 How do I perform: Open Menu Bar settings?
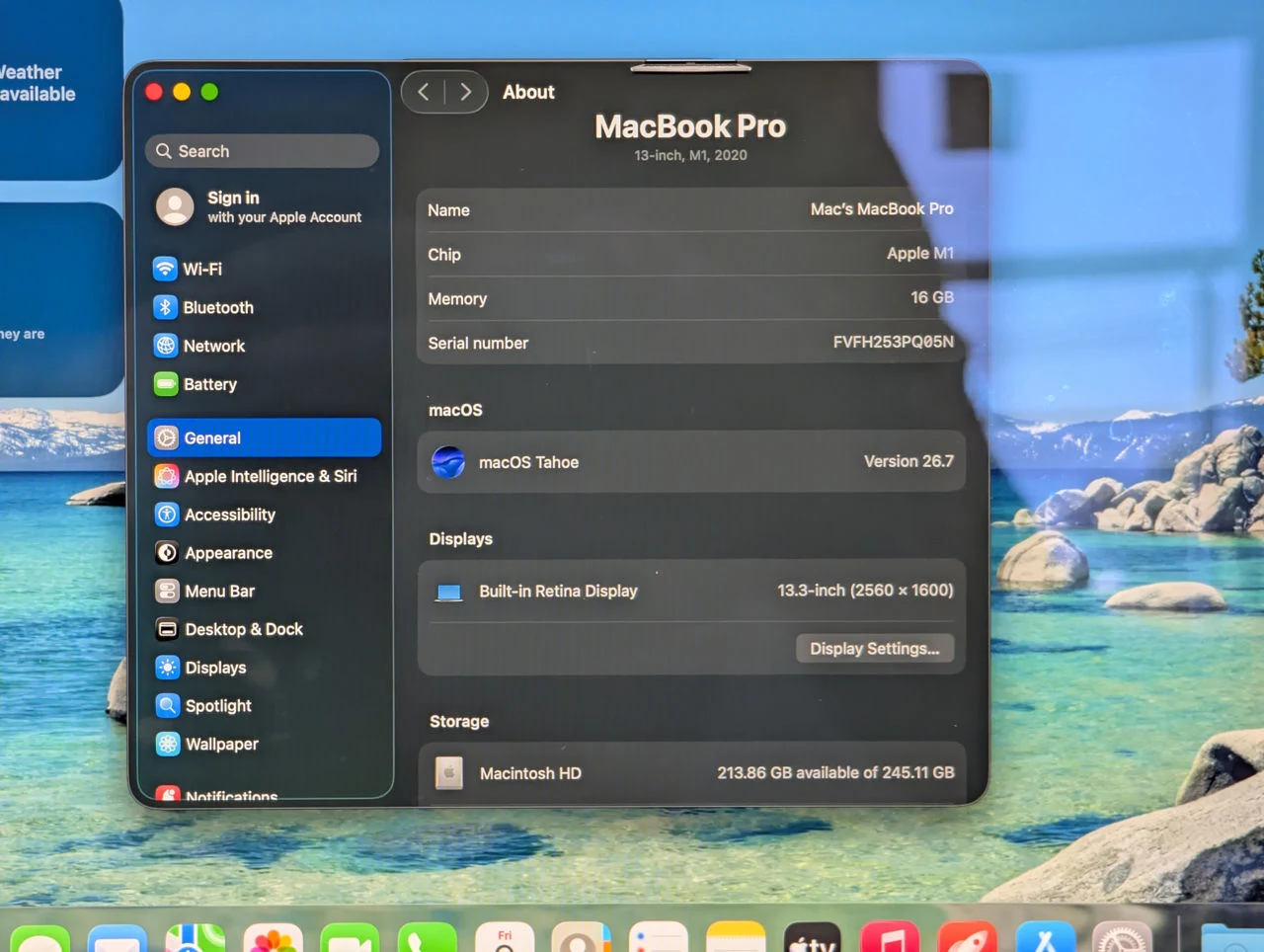click(205, 591)
